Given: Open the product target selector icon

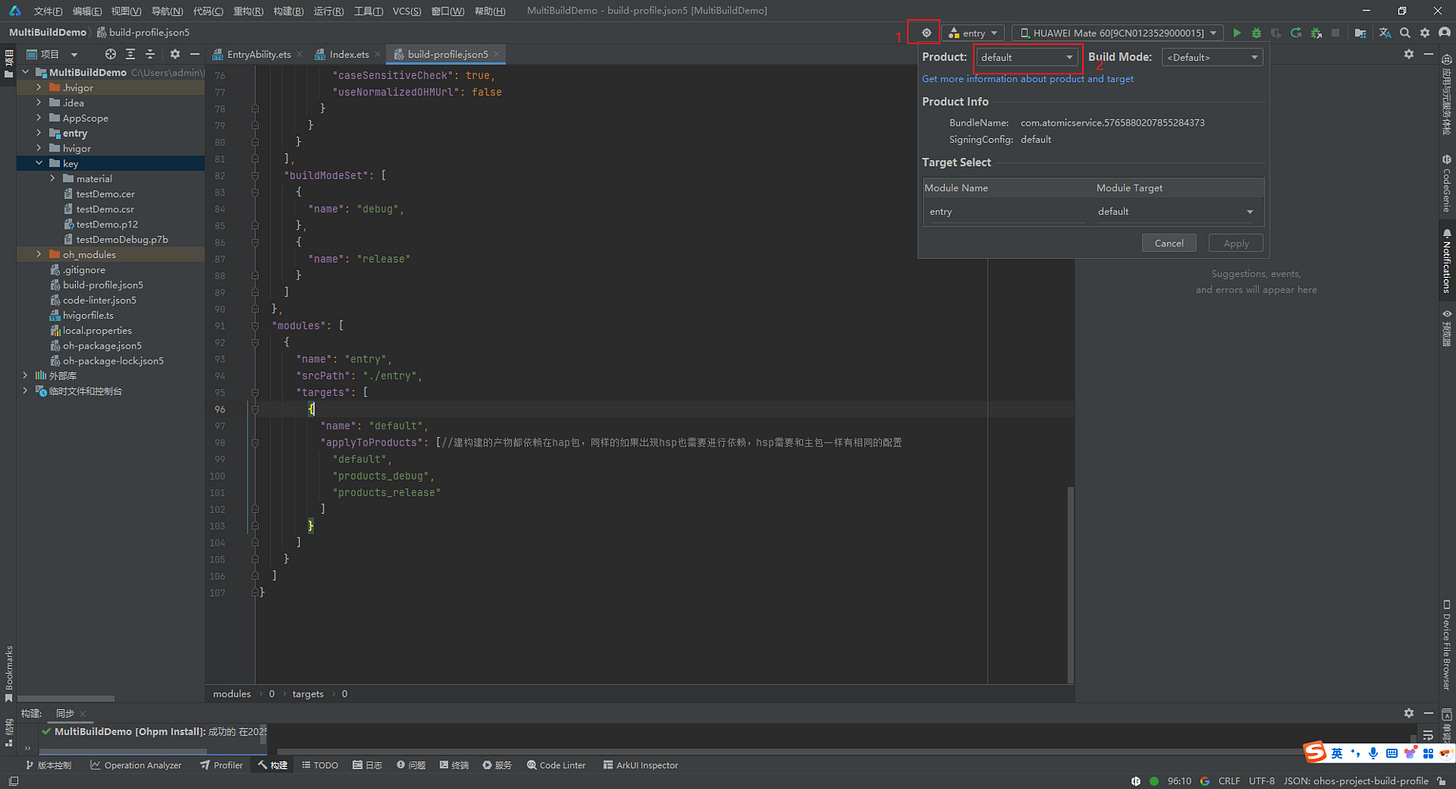Looking at the screenshot, I should (x=926, y=33).
